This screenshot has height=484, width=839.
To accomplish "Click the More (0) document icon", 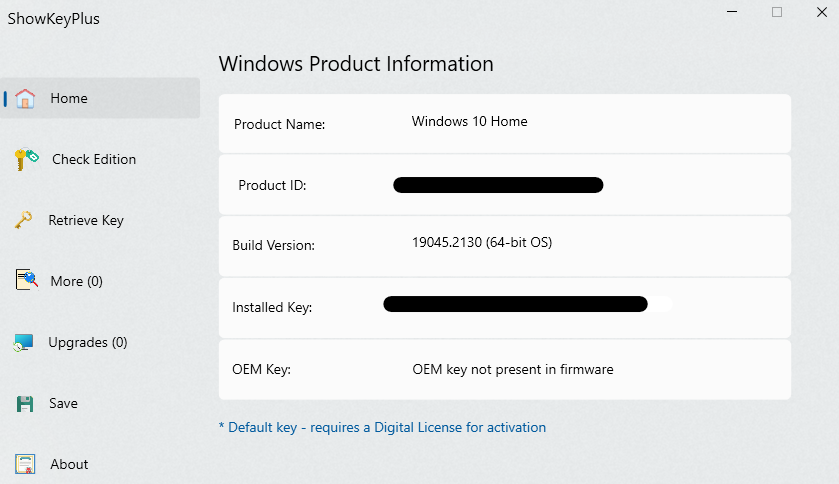I will pos(26,281).
